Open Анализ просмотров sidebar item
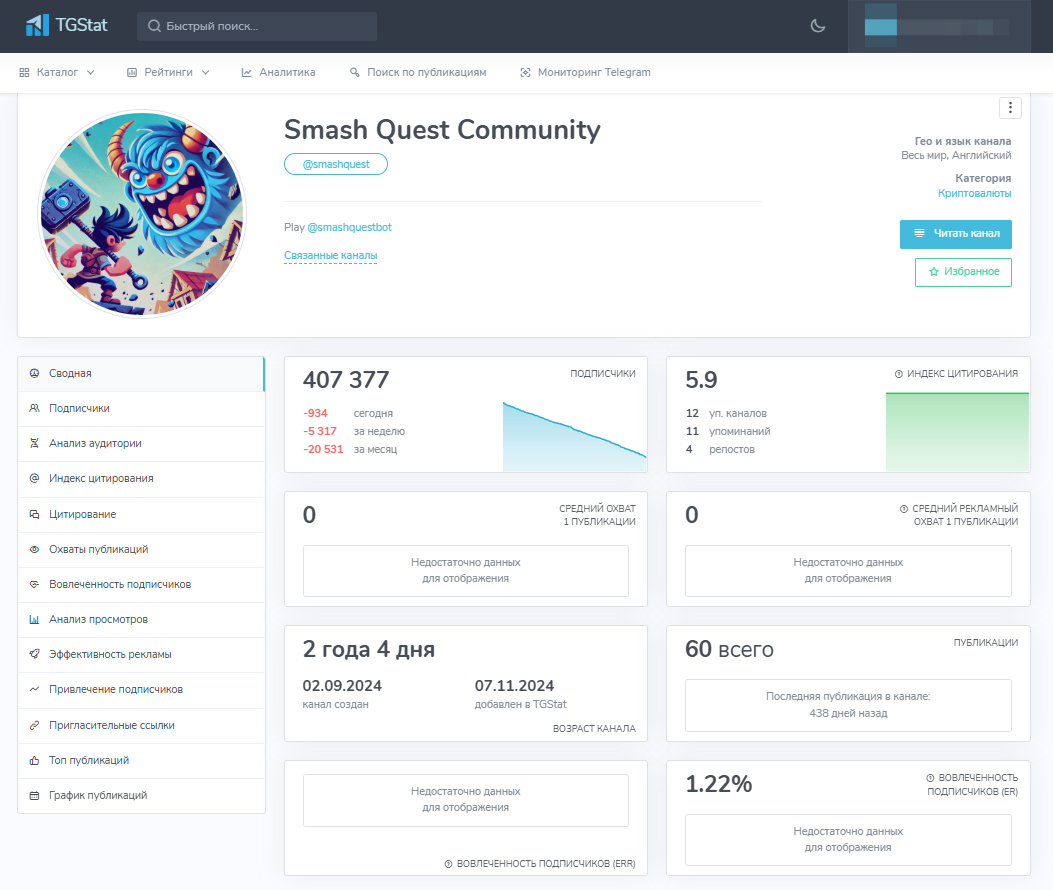The image size is (1053, 890). [x=141, y=619]
